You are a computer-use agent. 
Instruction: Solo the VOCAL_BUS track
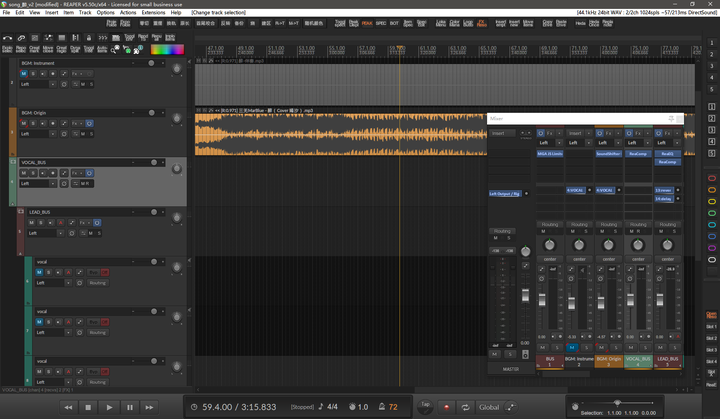click(34, 173)
